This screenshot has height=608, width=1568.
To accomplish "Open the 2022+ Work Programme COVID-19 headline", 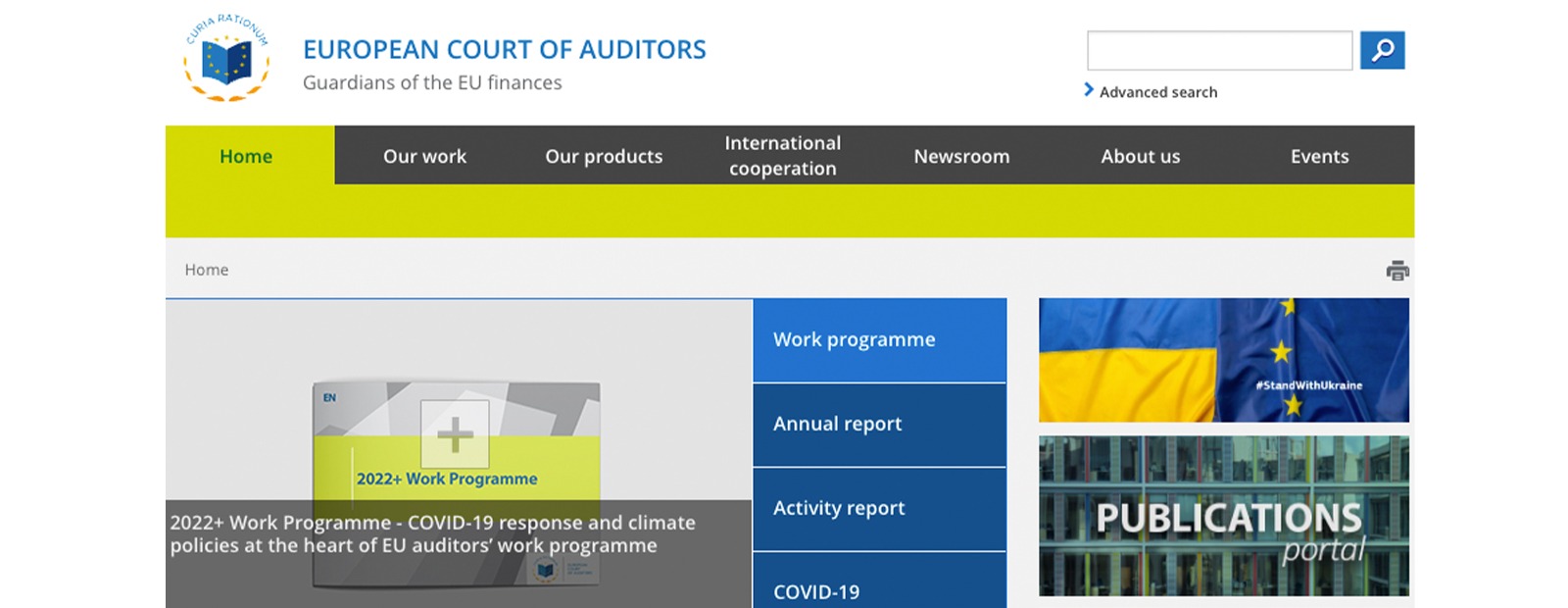I will 433,534.
